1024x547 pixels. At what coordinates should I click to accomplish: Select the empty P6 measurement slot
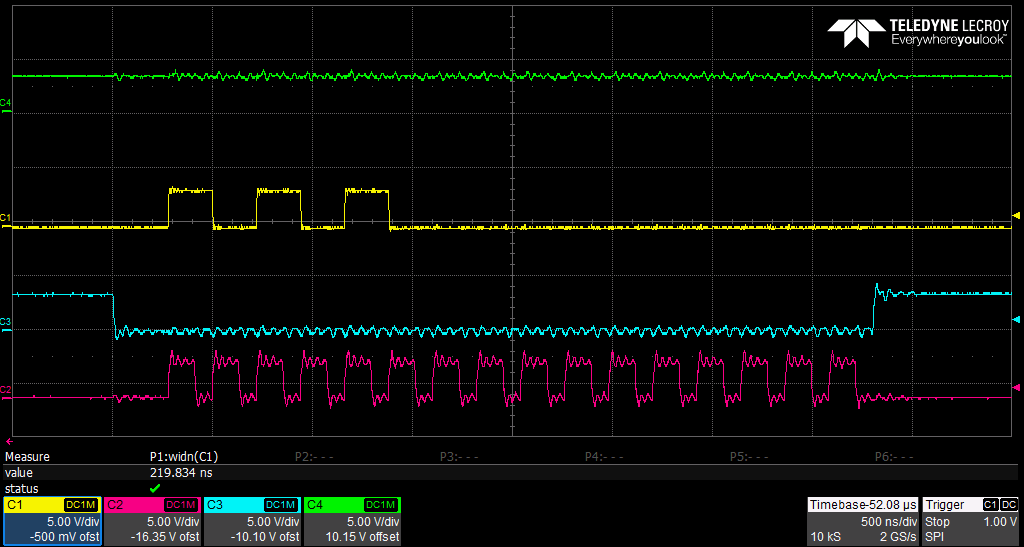(x=894, y=457)
